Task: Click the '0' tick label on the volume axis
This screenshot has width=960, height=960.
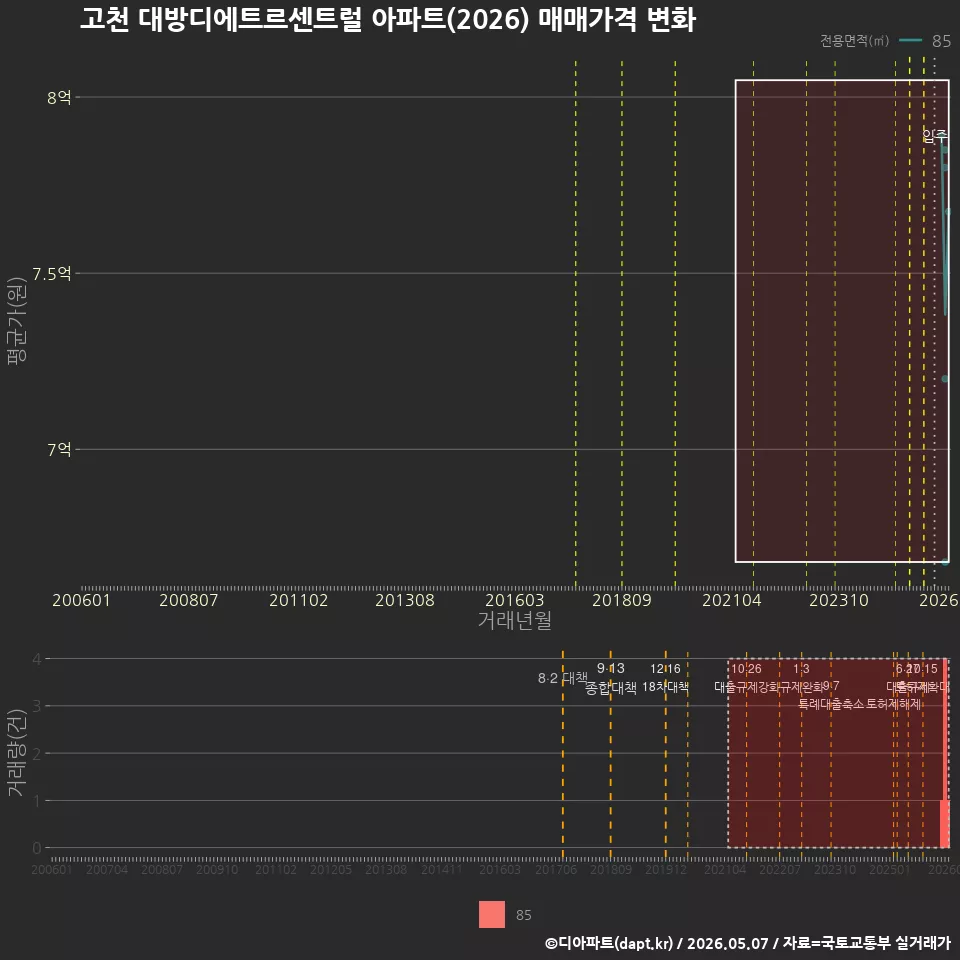Action: pos(37,847)
